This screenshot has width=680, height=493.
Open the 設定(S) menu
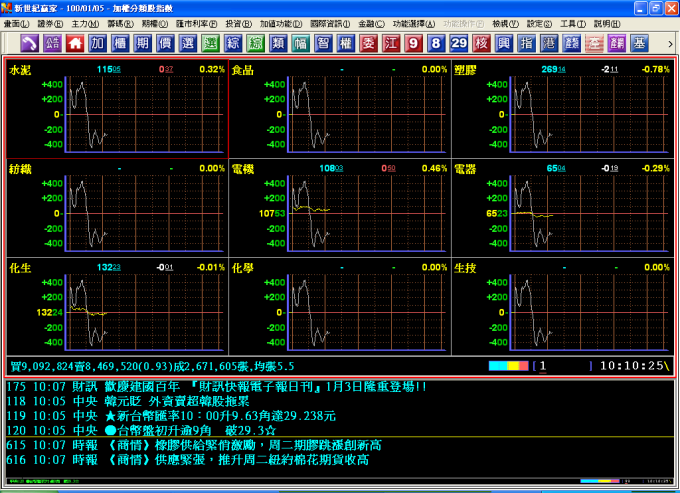[539, 24]
